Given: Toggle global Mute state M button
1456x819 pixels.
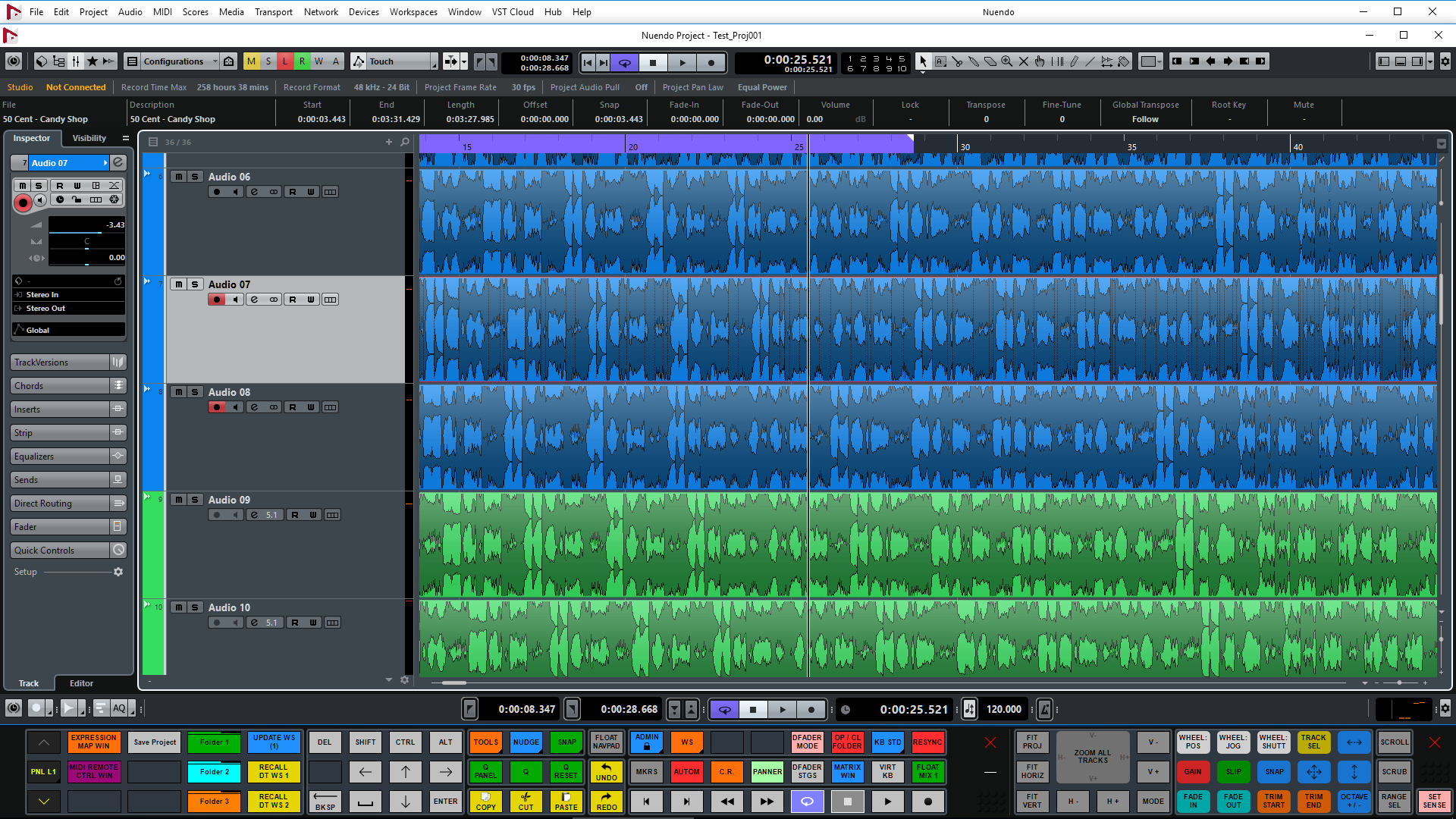Looking at the screenshot, I should click(x=251, y=61).
